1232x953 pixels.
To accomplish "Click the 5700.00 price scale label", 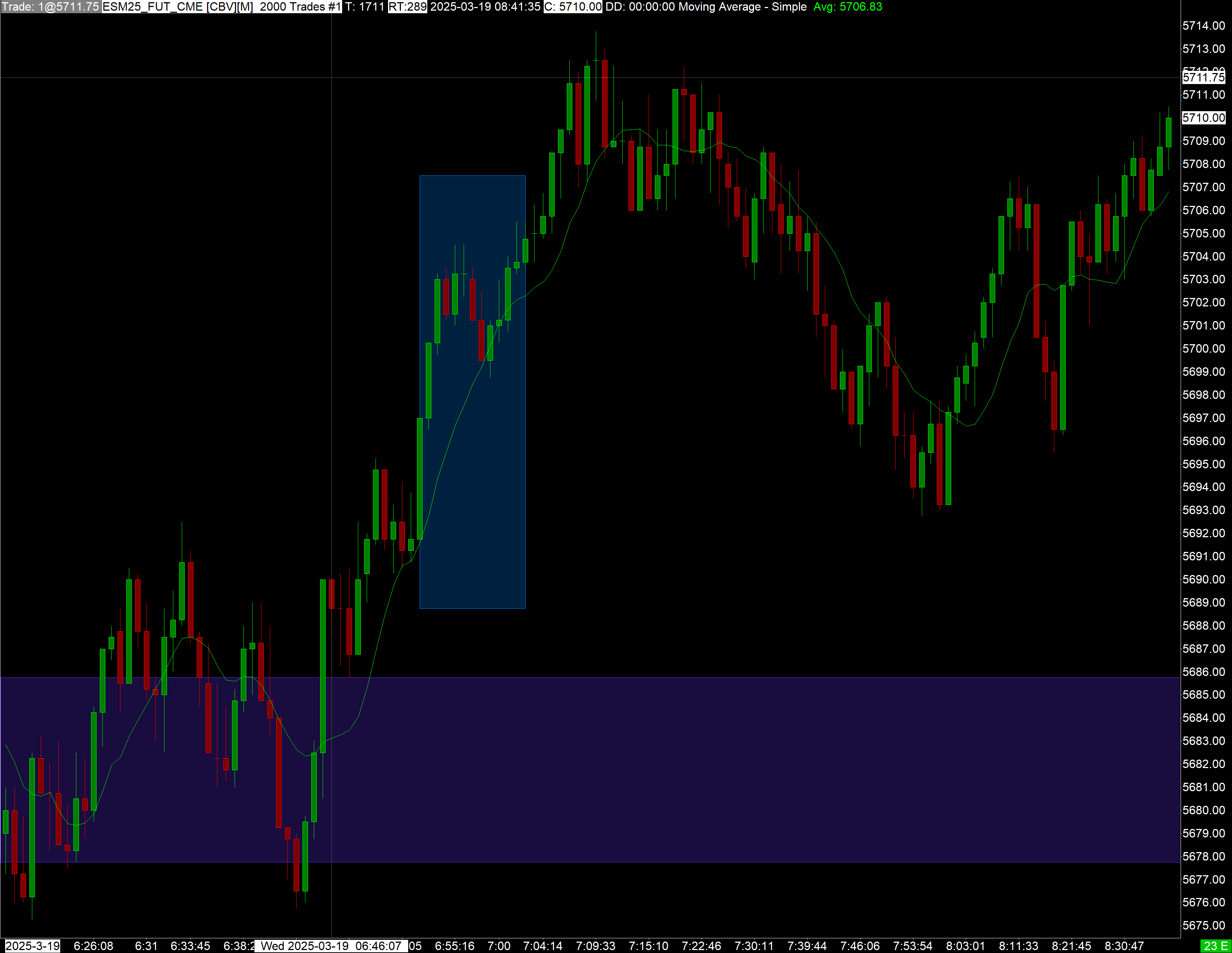I will [x=1203, y=349].
